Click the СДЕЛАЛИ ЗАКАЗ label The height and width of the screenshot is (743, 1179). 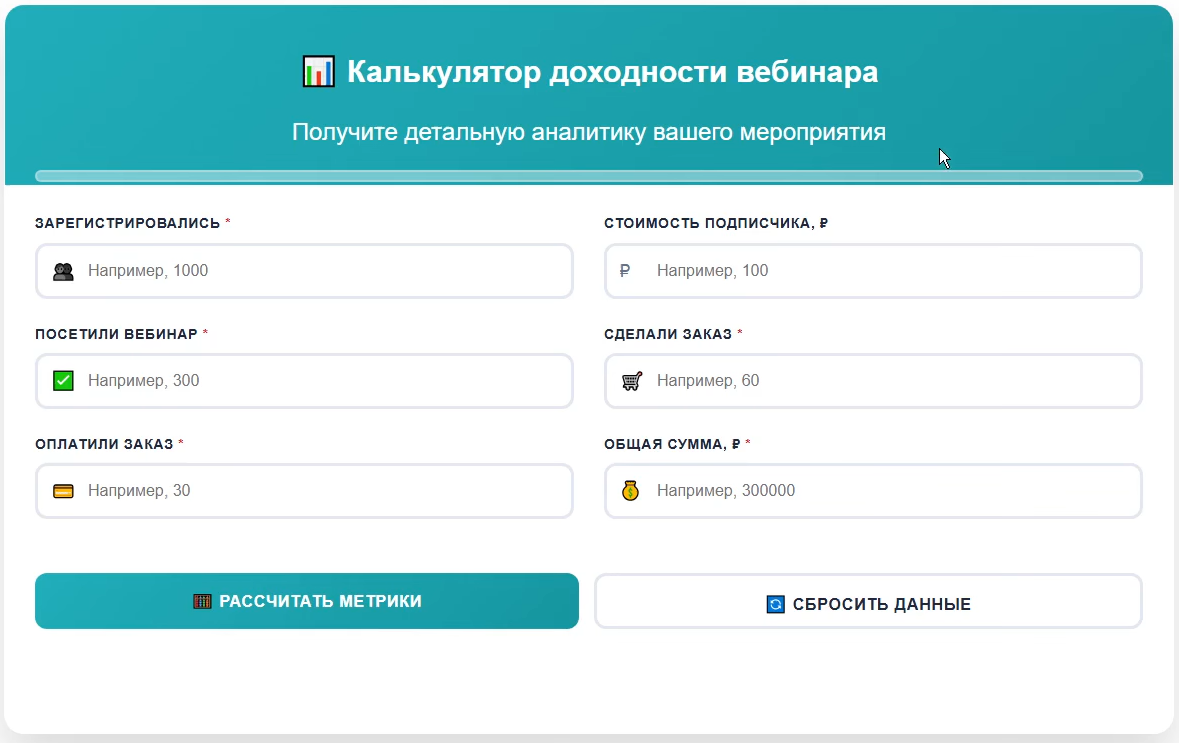(x=668, y=334)
